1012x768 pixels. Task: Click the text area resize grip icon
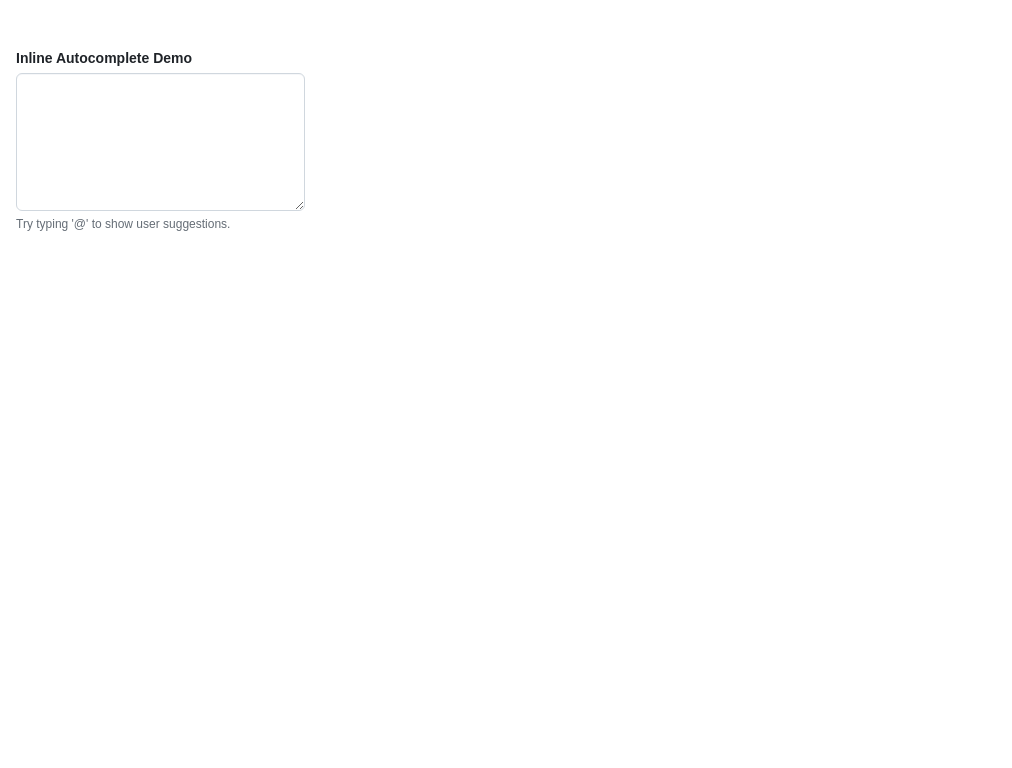pyautogui.click(x=299, y=205)
